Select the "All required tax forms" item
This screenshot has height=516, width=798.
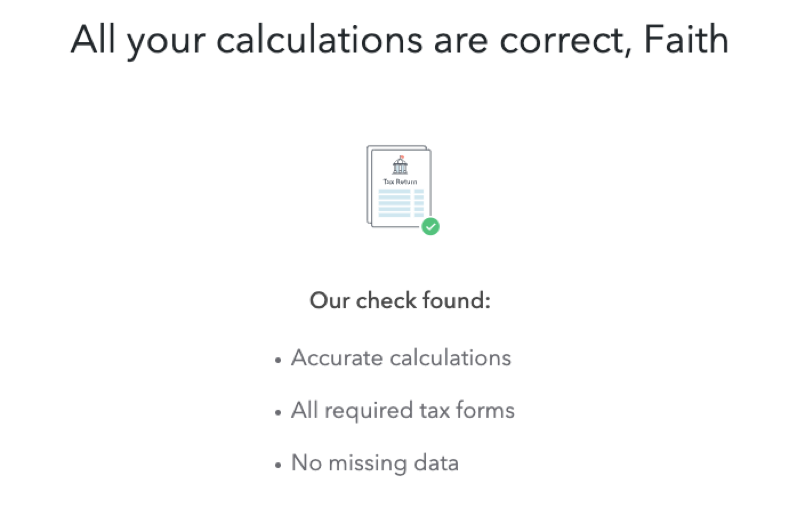pyautogui.click(x=402, y=411)
